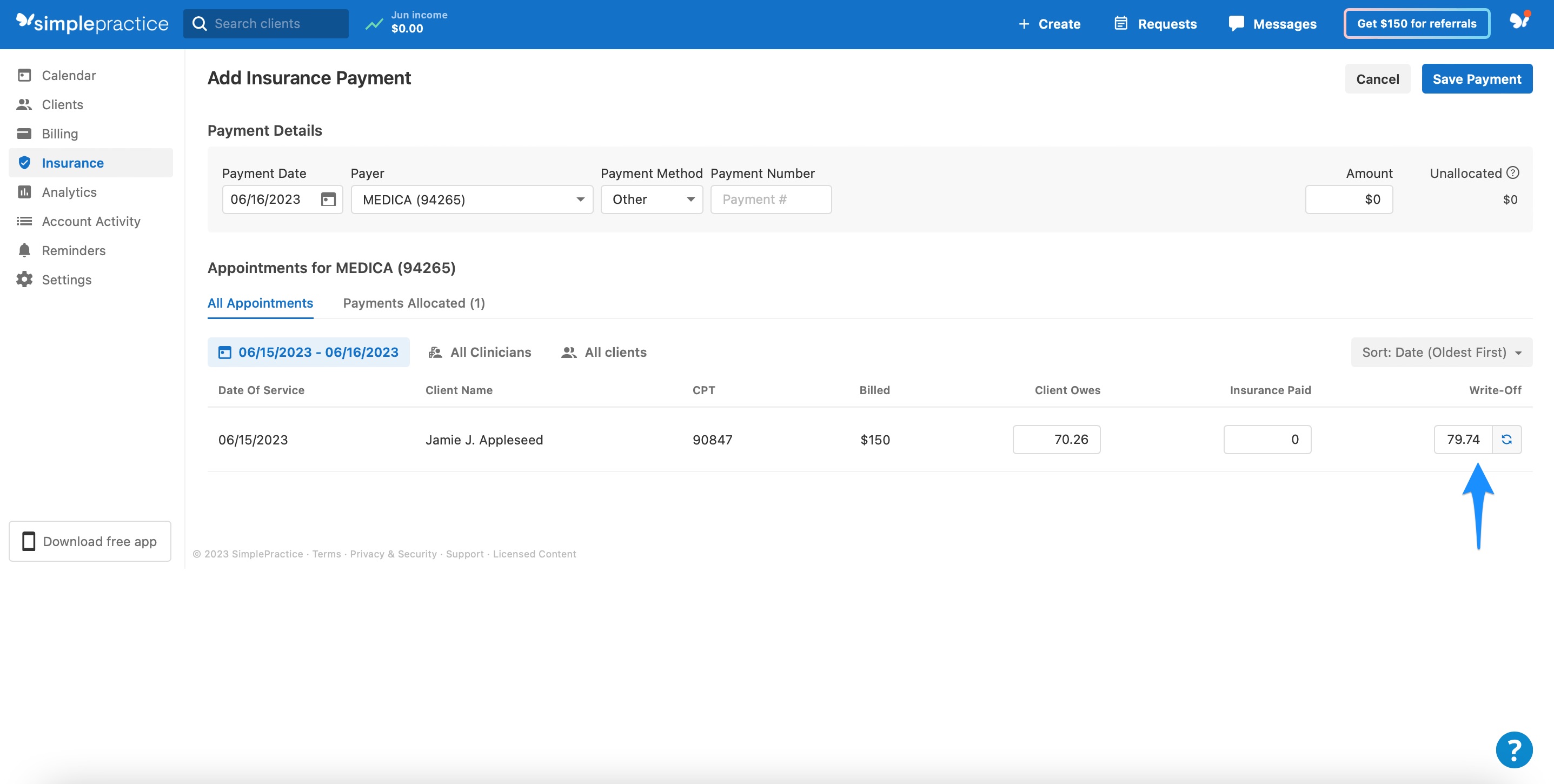Switch to Payments Allocated (1) tab
Screen dimensions: 1554x784
[414, 303]
